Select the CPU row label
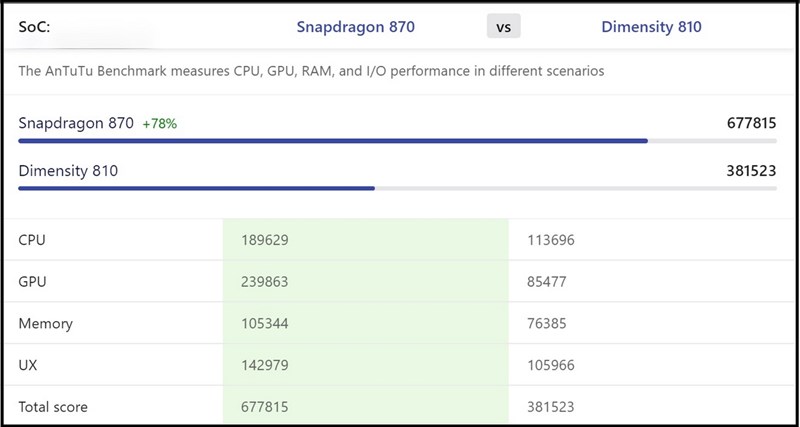The width and height of the screenshot is (800, 427). coord(32,240)
